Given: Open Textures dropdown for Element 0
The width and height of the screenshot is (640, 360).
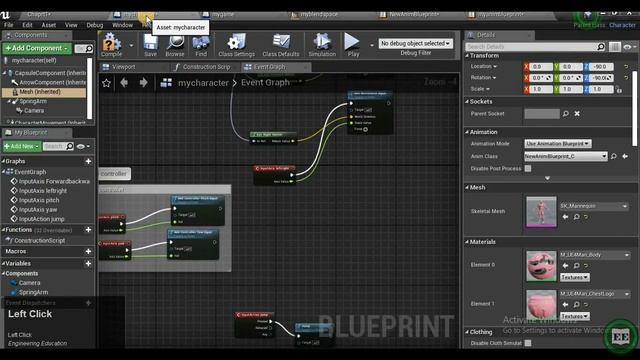Looking at the screenshot, I should 574,278.
